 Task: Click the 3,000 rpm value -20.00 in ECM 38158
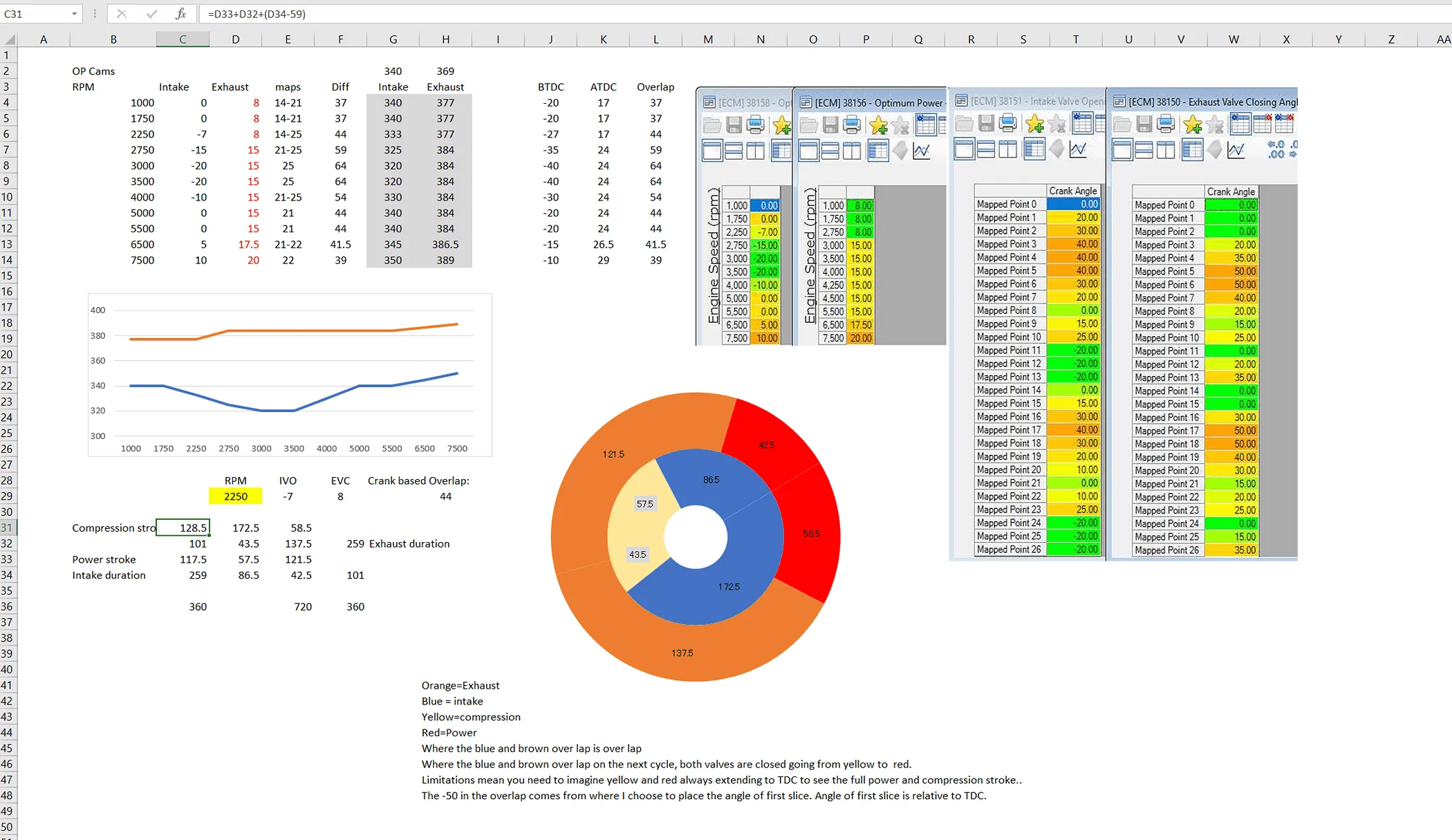coord(765,259)
